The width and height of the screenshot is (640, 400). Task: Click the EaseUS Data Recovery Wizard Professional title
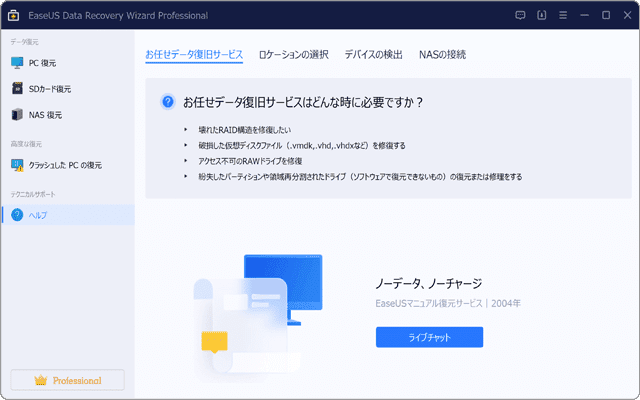118,16
